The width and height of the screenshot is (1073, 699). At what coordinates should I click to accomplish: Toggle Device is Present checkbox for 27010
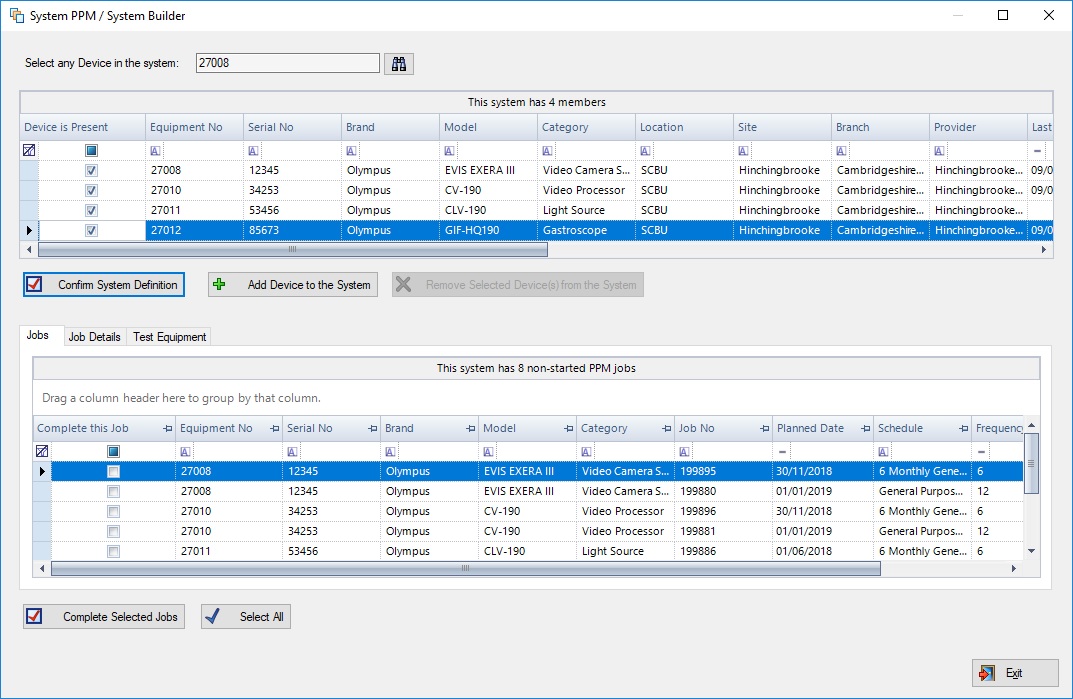click(91, 190)
